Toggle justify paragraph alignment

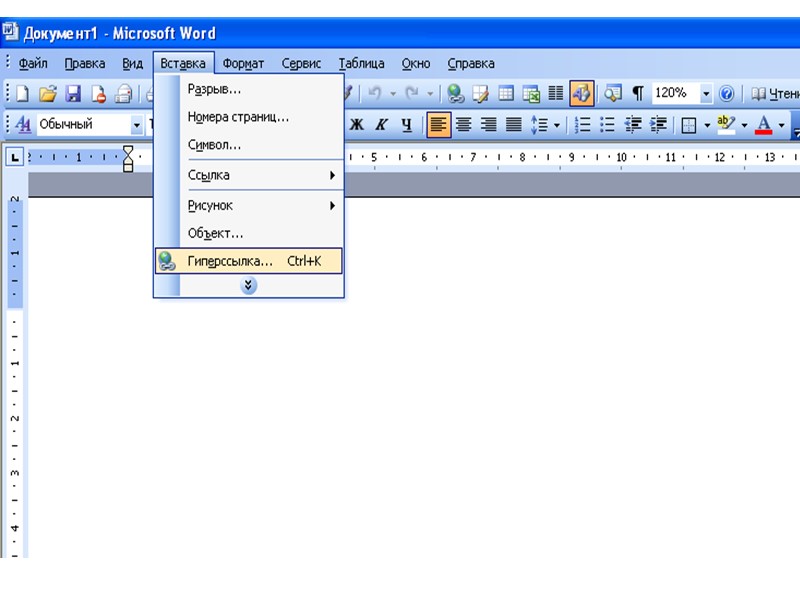coord(513,124)
